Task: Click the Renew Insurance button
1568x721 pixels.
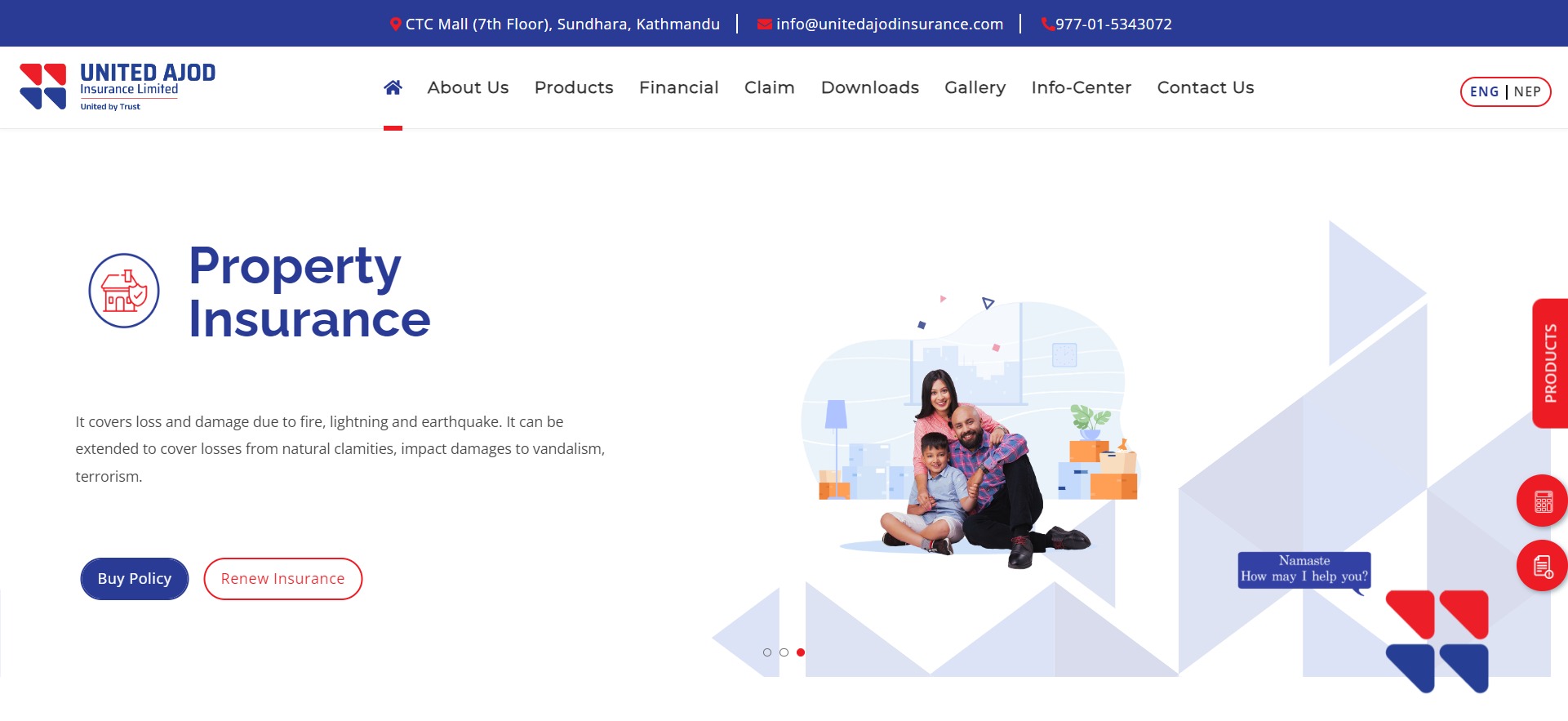Action: 282,579
